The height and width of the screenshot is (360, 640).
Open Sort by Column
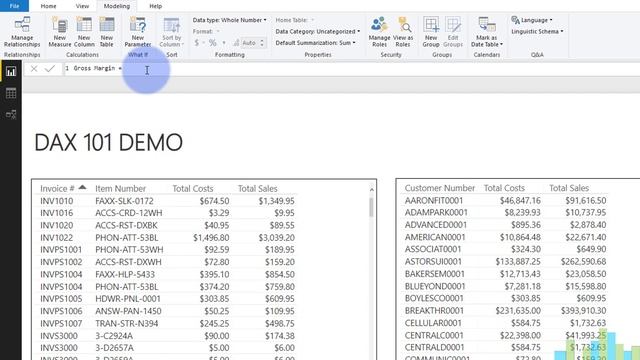click(x=171, y=32)
